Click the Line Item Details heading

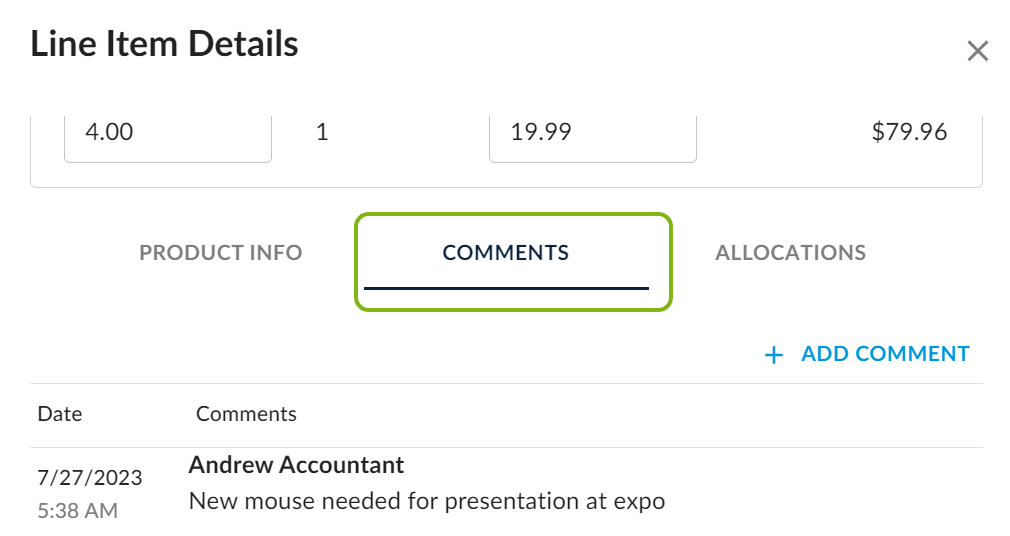click(x=164, y=45)
